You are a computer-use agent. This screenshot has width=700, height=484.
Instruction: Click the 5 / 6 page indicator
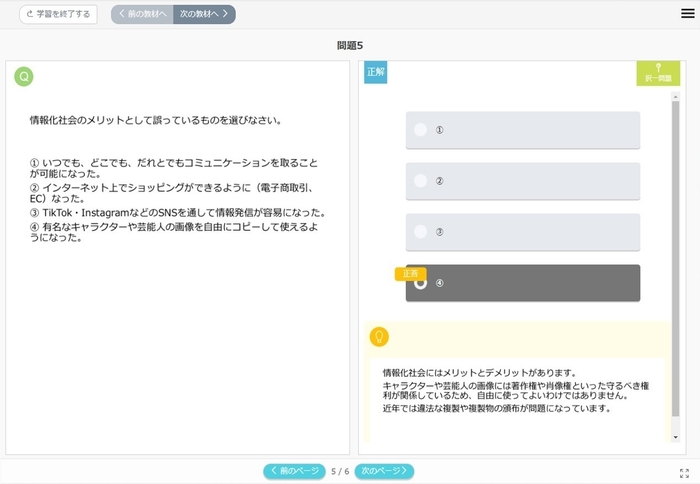[x=340, y=471]
